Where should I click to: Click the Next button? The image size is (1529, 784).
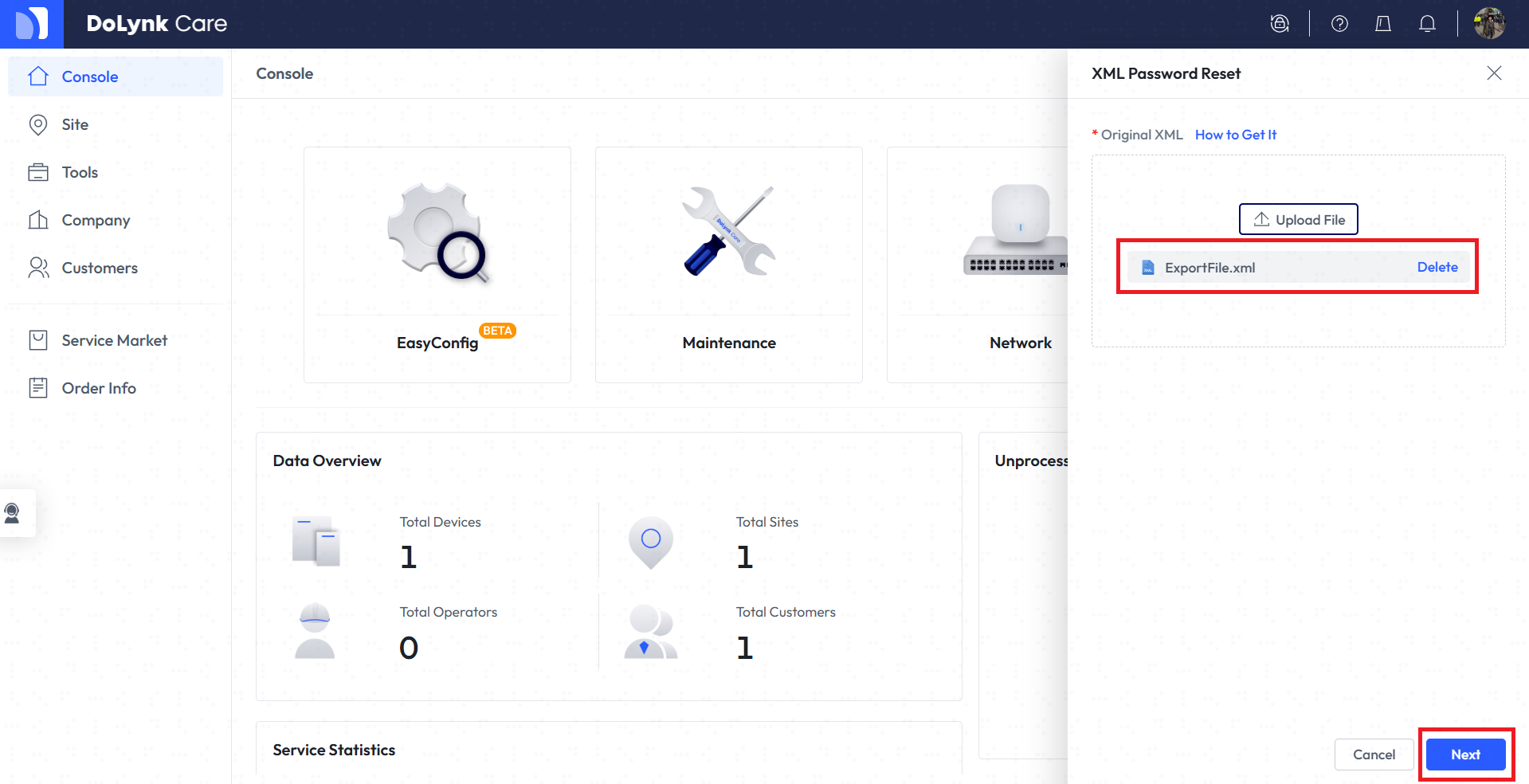click(1466, 755)
